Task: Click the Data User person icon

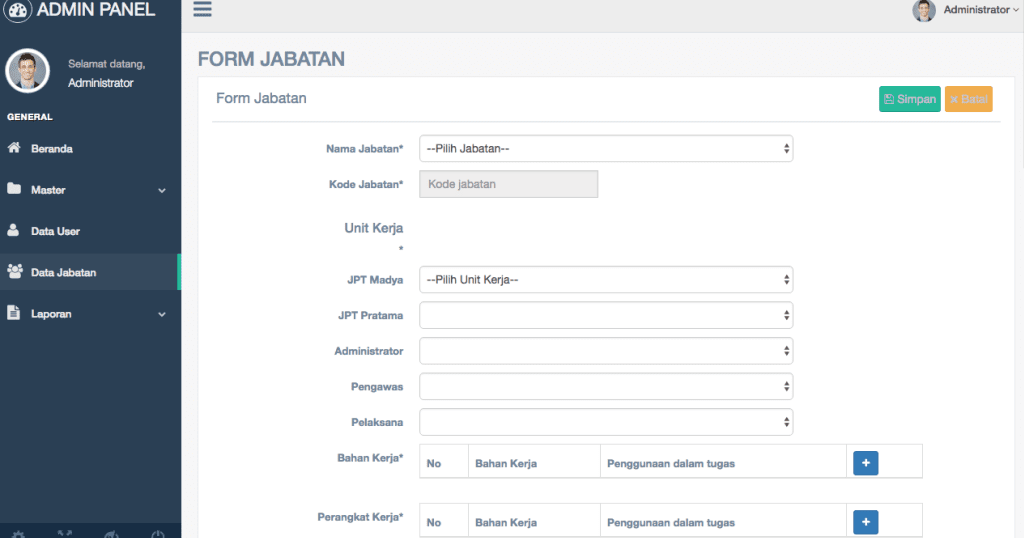Action: point(14,230)
